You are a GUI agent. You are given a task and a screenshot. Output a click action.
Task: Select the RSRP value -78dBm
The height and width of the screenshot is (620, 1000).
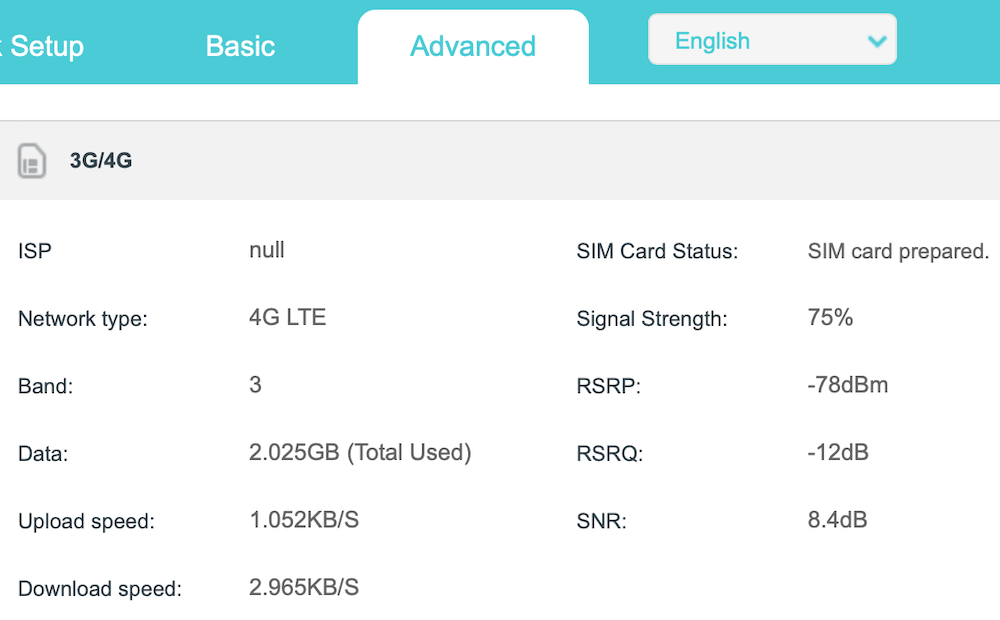click(848, 385)
